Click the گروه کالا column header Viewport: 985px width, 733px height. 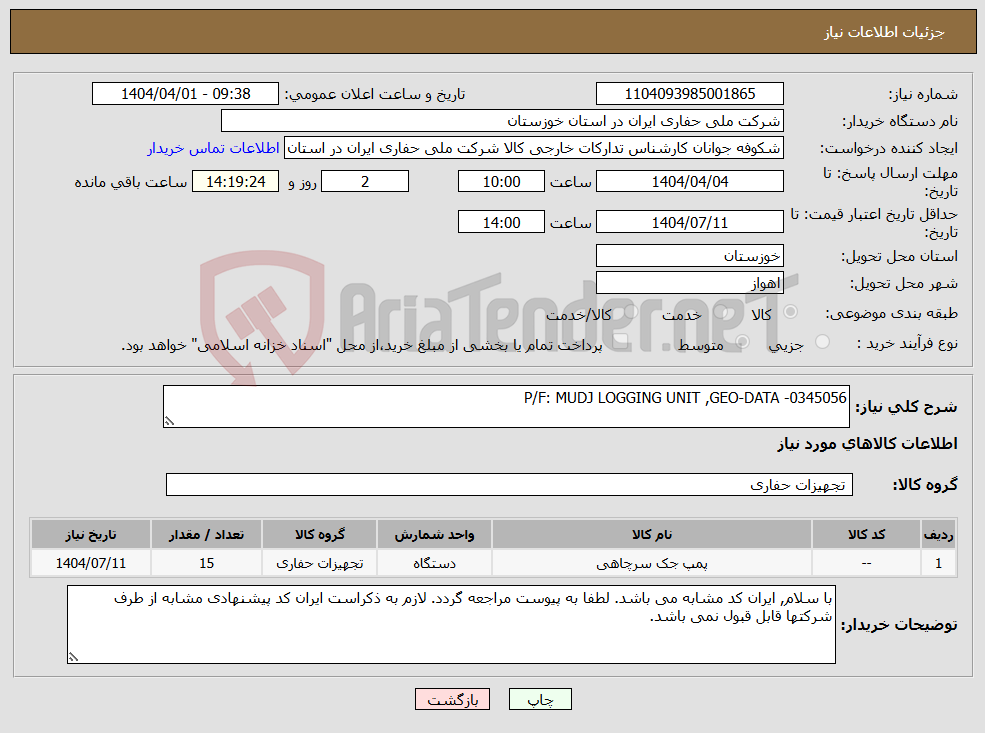(319, 535)
